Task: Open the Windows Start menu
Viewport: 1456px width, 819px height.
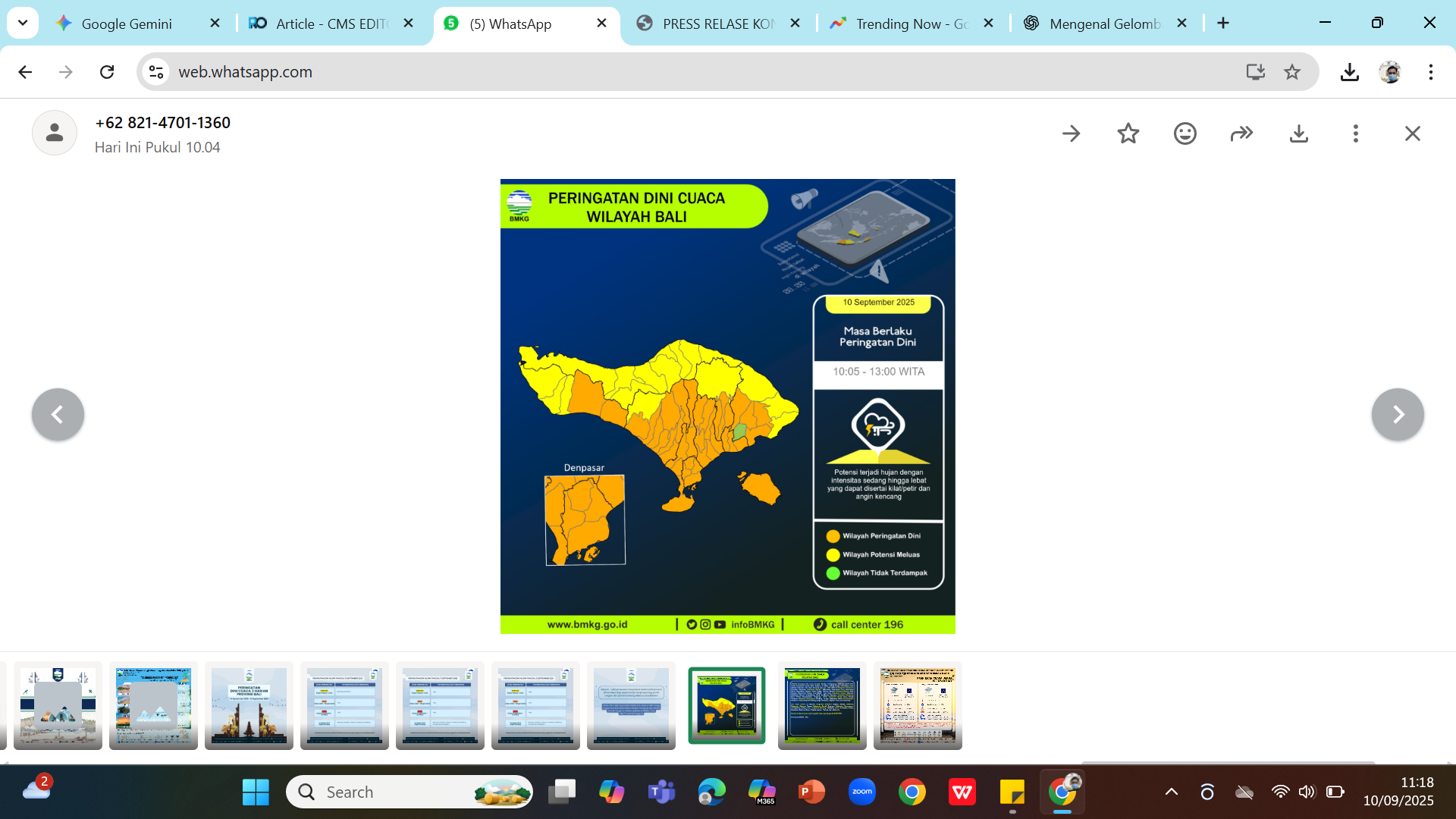Action: [x=256, y=792]
